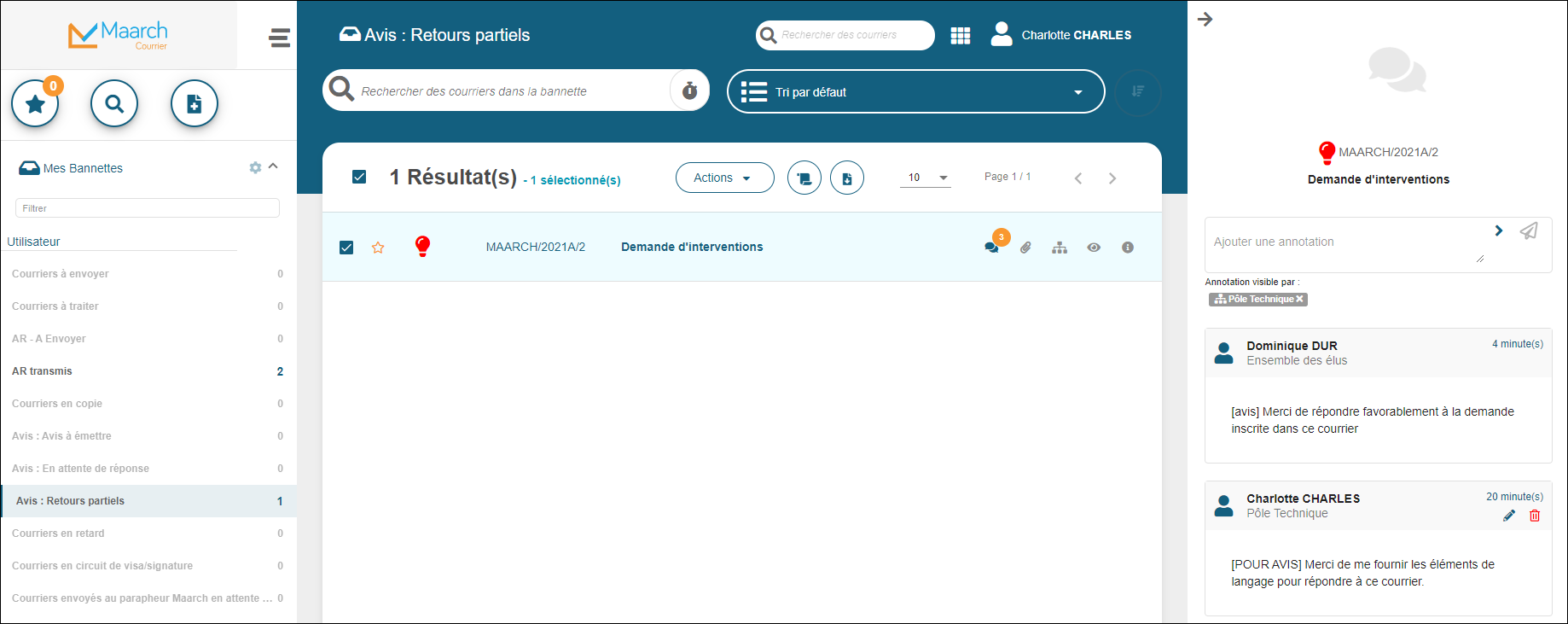Open diffusion list hierarchy icon
Viewport: 1568px width, 624px height.
pos(1060,248)
